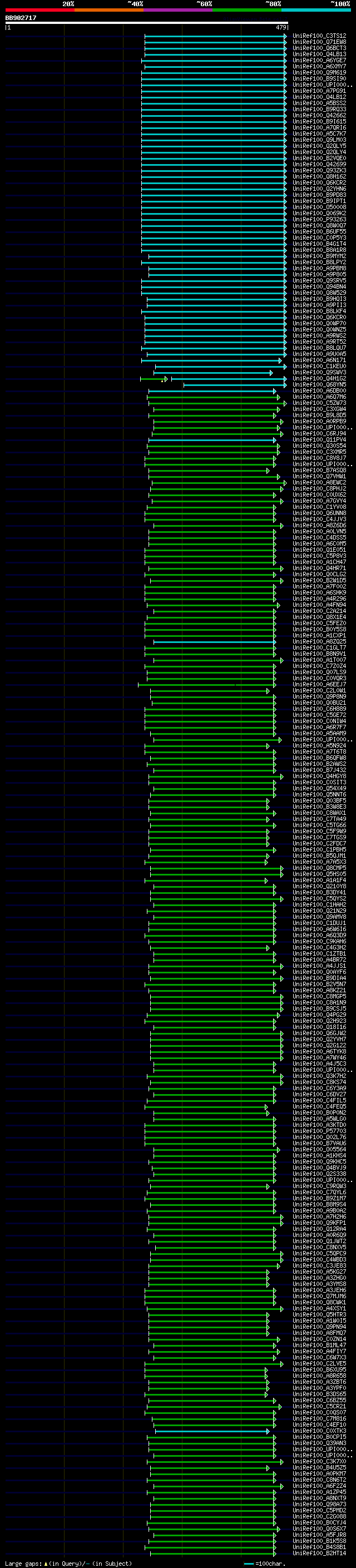The width and height of the screenshot is (356, 1568).
Task: Click the query end position 479
Action: click(x=280, y=27)
